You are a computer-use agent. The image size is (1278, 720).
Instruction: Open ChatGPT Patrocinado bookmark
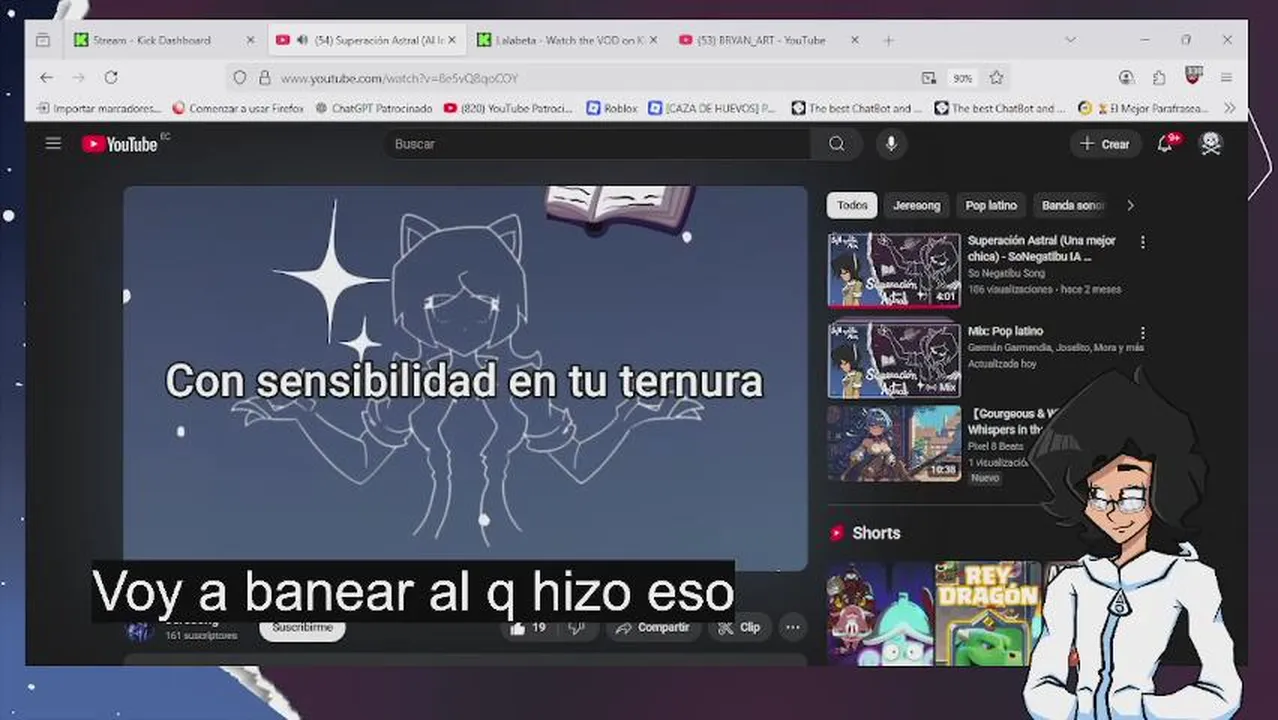(373, 108)
